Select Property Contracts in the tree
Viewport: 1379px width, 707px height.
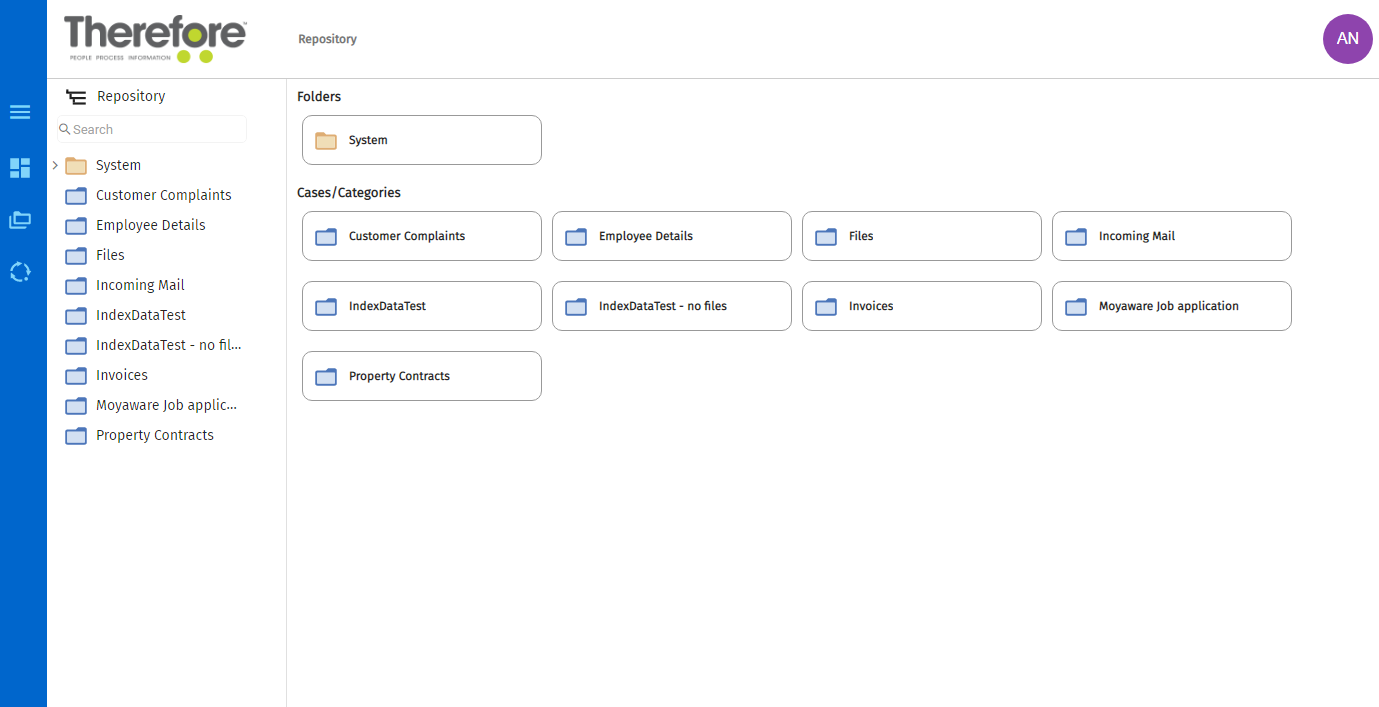[x=154, y=435]
